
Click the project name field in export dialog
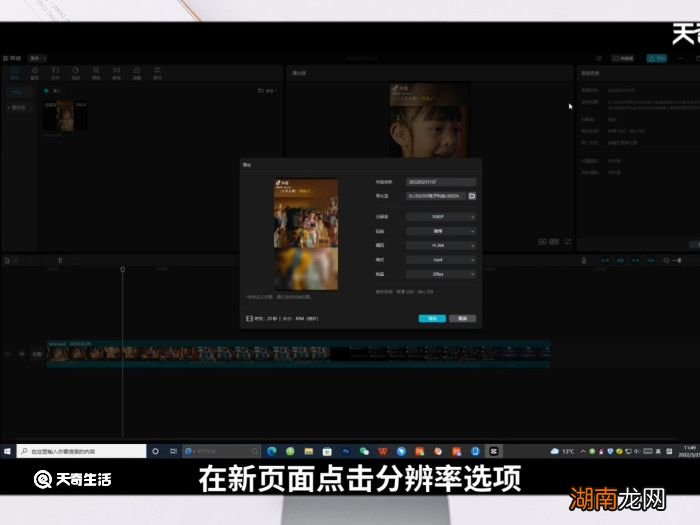441,182
